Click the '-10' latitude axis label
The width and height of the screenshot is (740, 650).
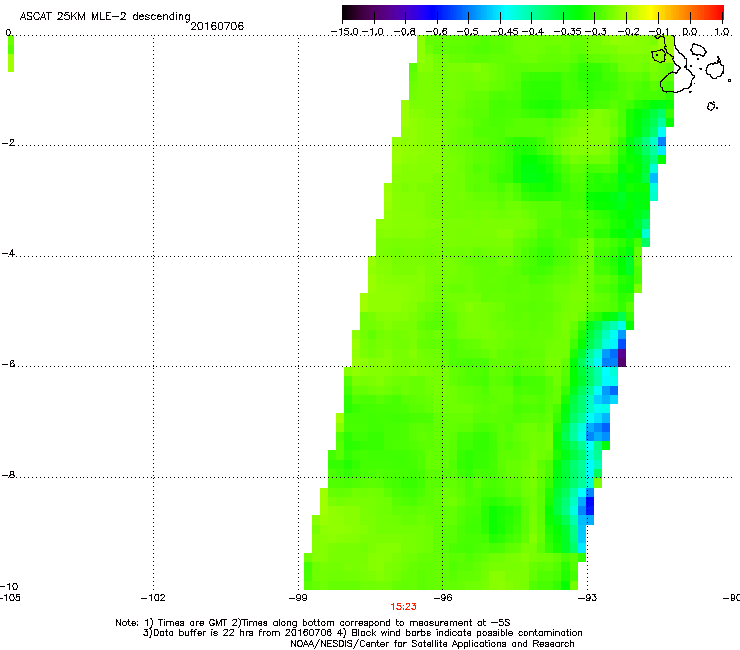click(9, 586)
